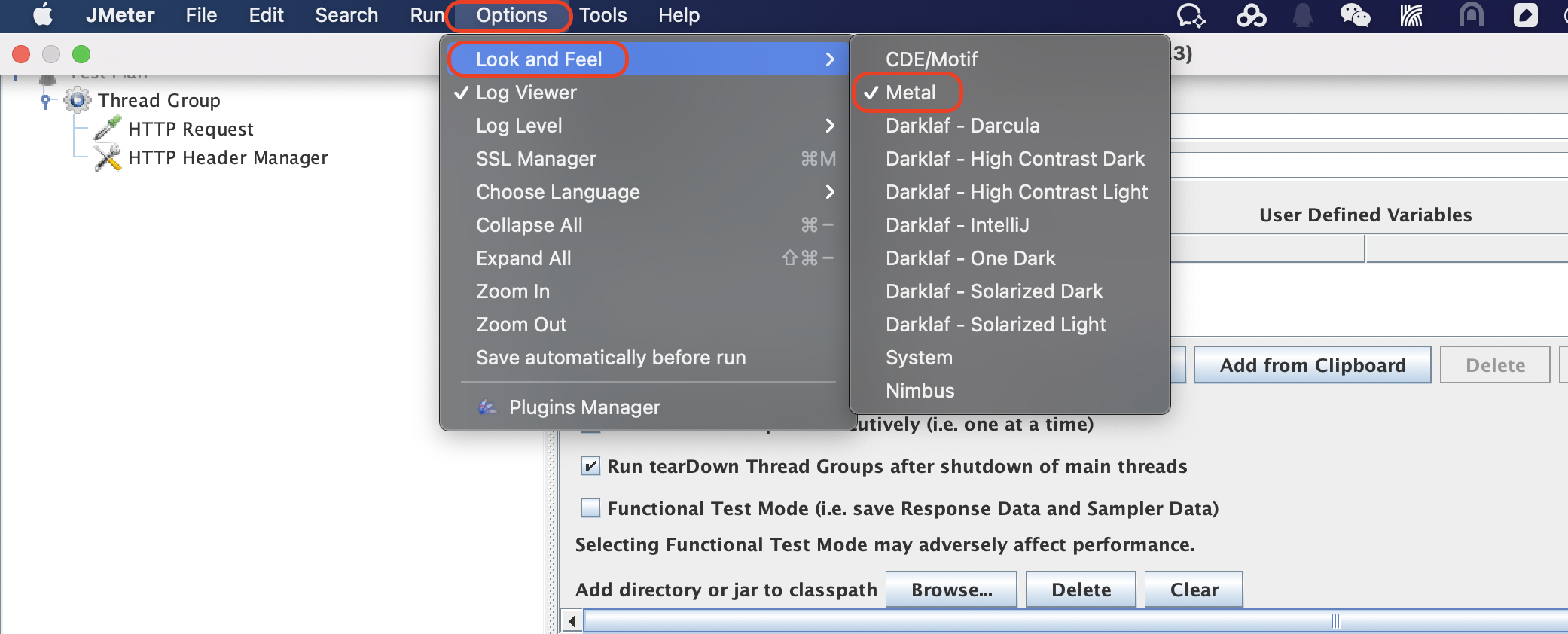Click Delete button beside Add from Clipboard

click(1495, 365)
